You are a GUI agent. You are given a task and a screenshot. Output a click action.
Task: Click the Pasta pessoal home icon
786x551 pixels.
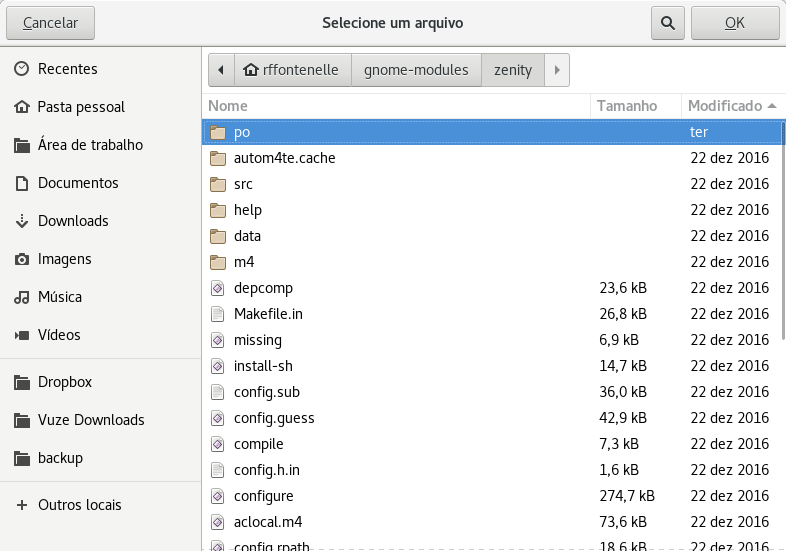21,107
